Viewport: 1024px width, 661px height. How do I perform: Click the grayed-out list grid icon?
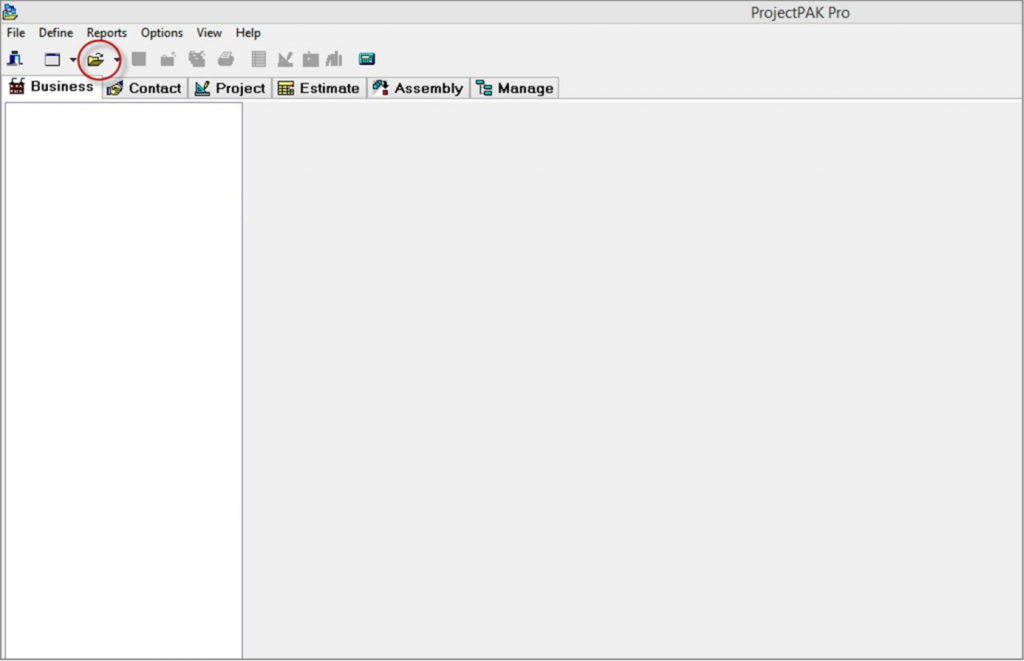click(259, 59)
